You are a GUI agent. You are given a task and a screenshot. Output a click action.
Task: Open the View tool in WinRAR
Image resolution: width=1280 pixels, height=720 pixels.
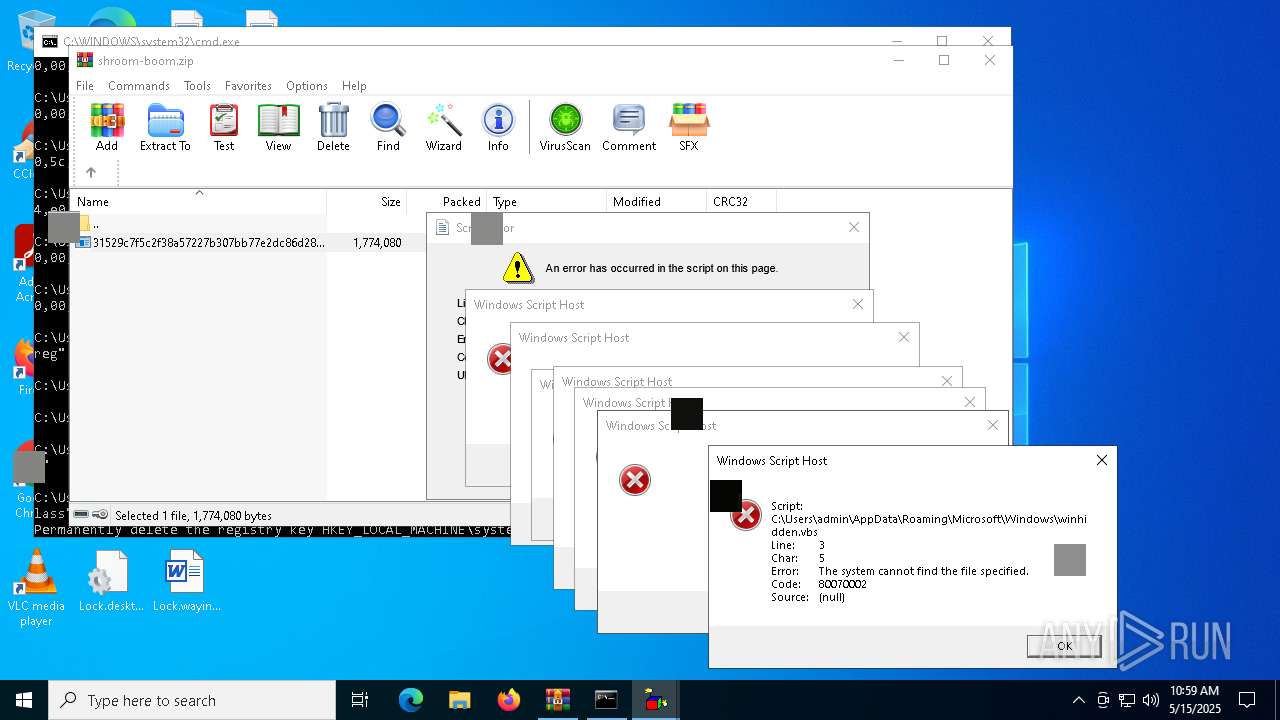278,128
